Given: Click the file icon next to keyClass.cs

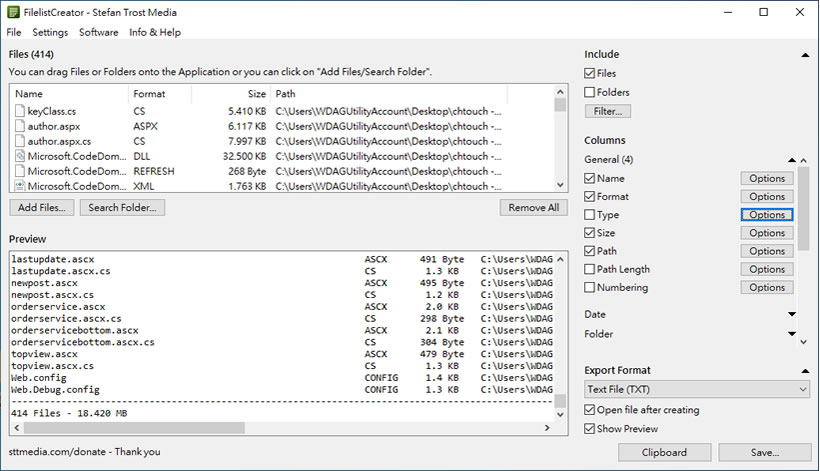Looking at the screenshot, I should tap(20, 111).
